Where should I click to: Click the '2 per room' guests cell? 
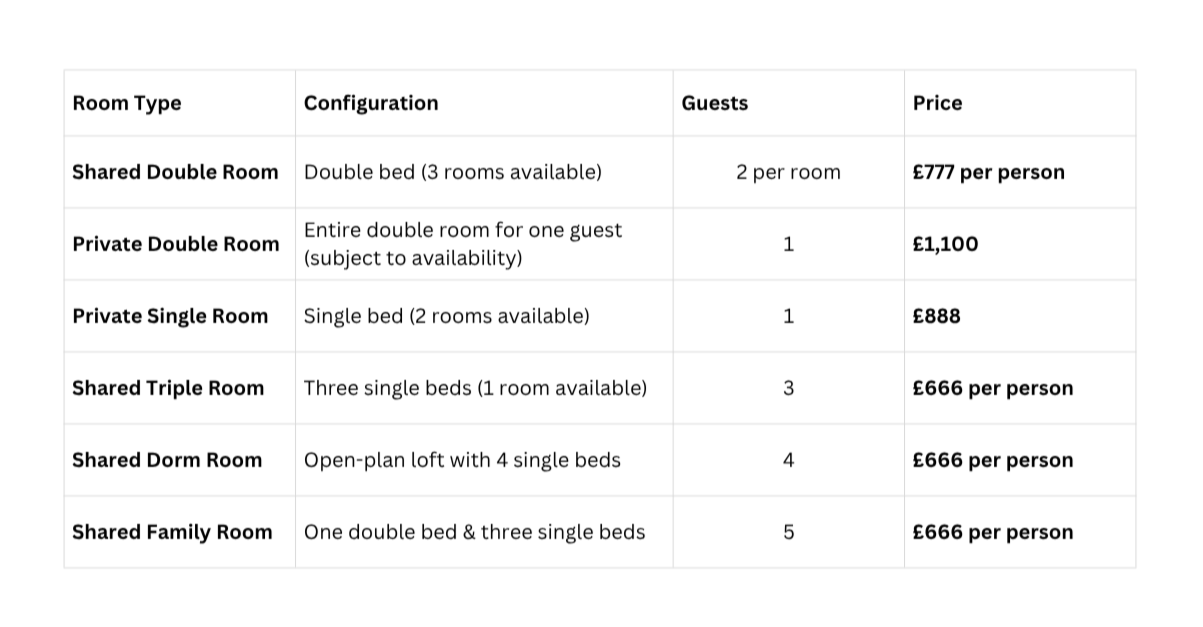pyautogui.click(x=789, y=172)
